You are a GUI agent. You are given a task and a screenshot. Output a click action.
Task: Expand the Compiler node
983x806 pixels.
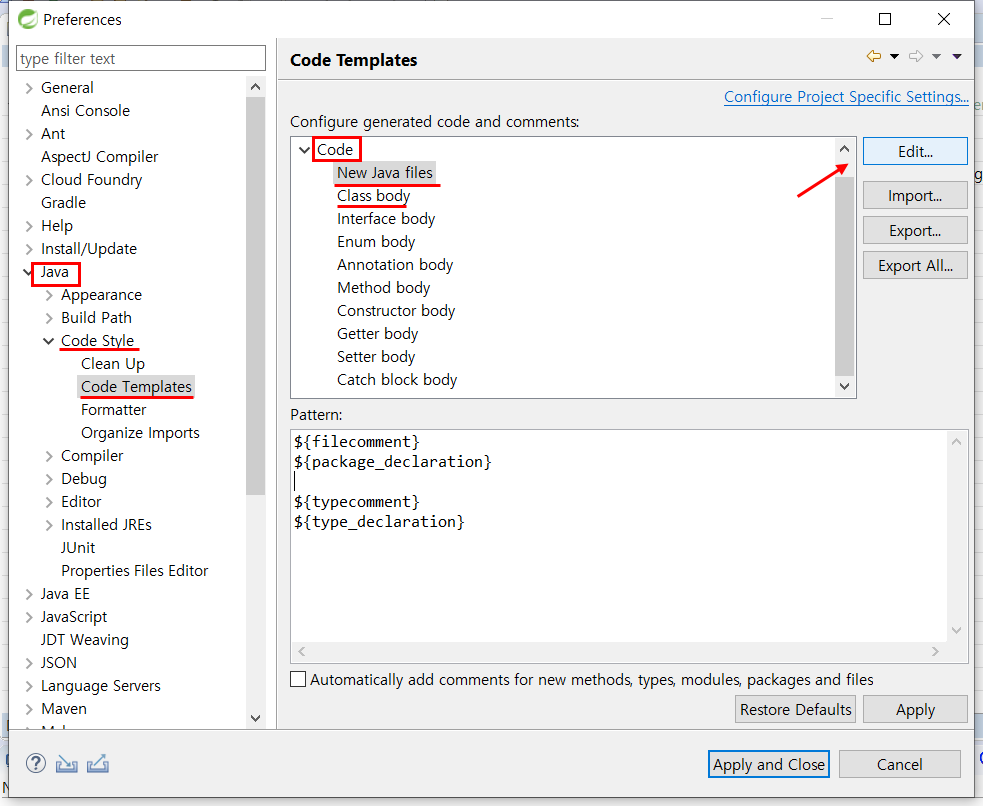(49, 456)
